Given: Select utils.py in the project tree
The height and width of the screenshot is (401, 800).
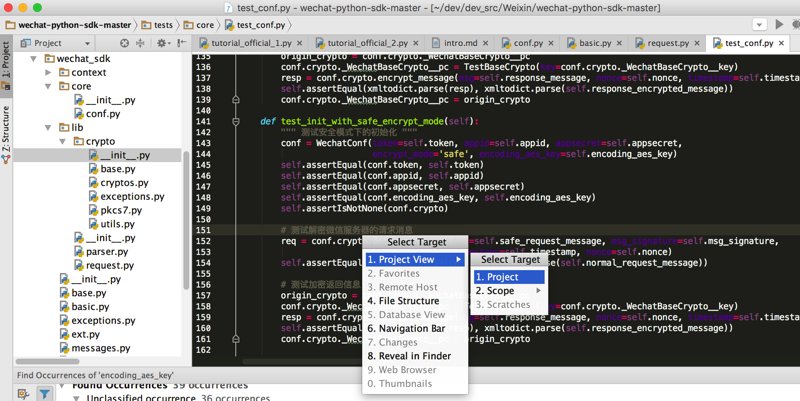Looking at the screenshot, I should click(x=111, y=224).
